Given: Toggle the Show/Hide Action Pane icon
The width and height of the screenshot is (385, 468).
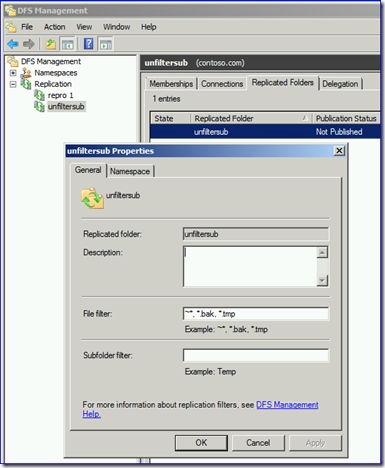Looking at the screenshot, I should [106, 44].
